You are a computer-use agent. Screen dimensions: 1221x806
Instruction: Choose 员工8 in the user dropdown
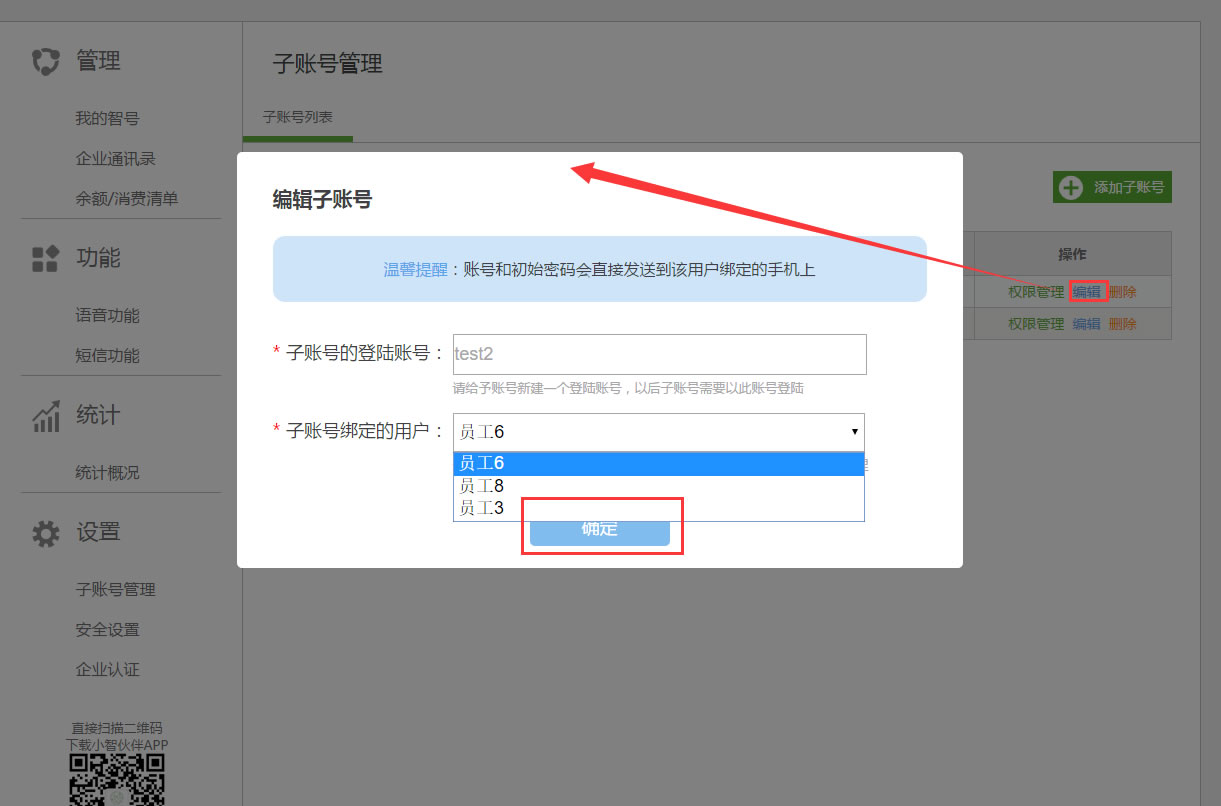[x=658, y=486]
